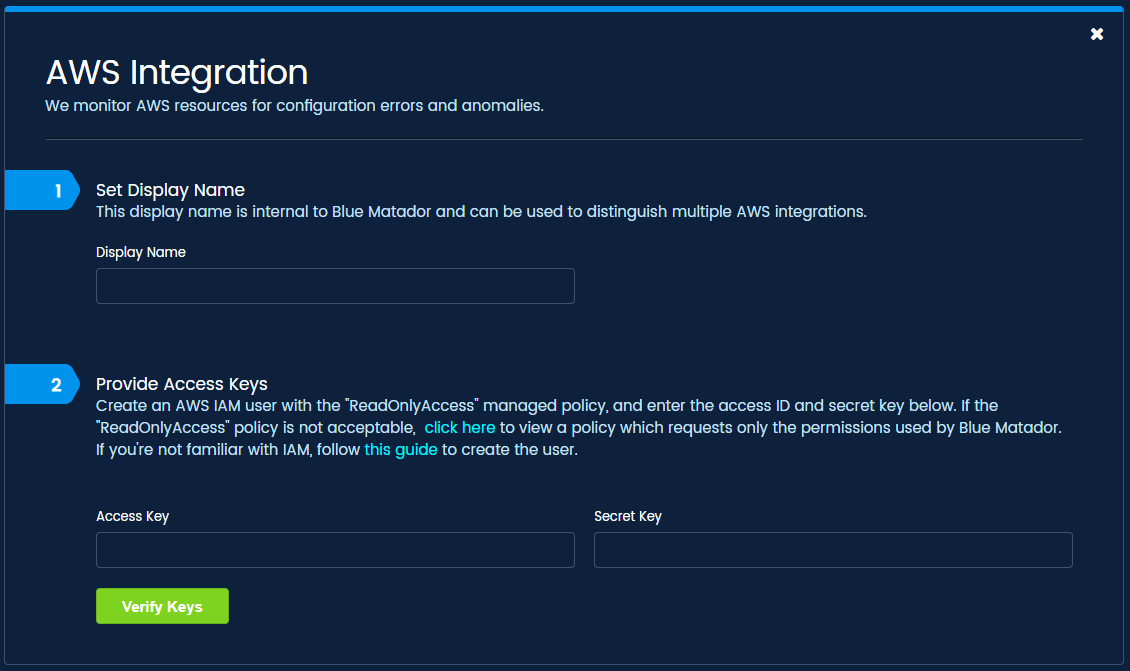Click the display name helper text
1130x671 pixels.
click(x=481, y=211)
